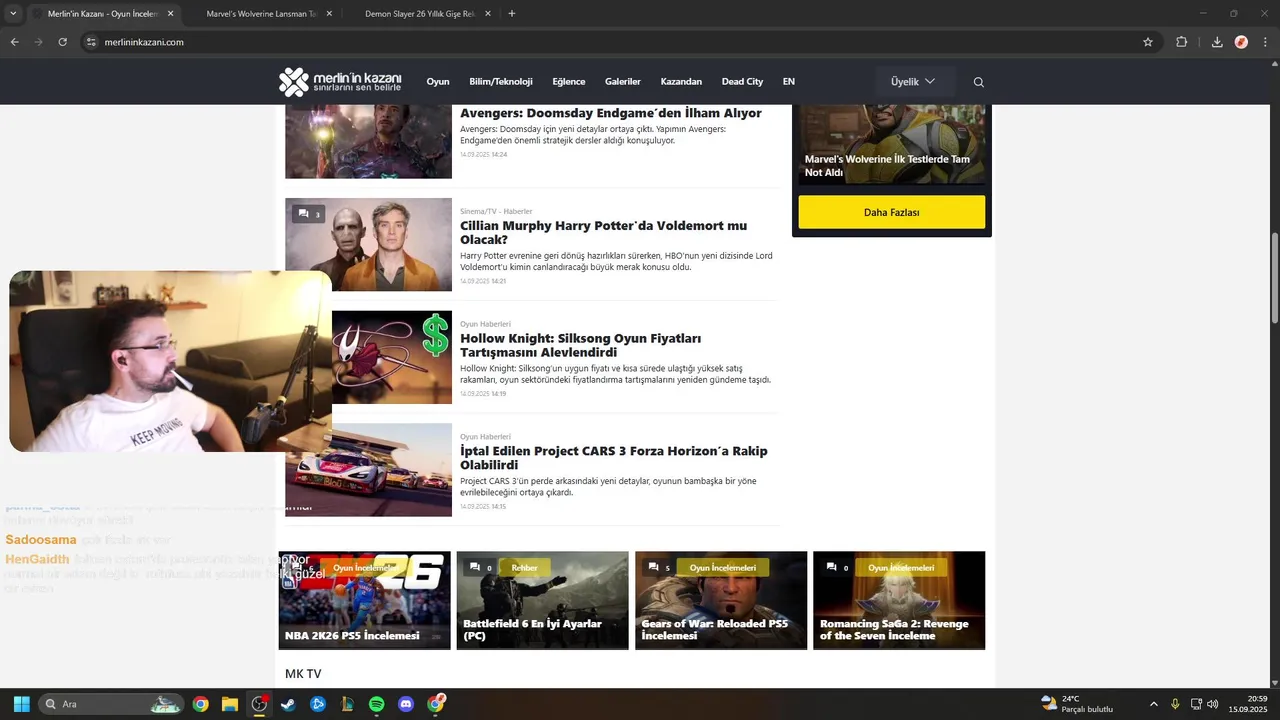Open the Galeriler menu
This screenshot has width=1280, height=720.
click(623, 82)
